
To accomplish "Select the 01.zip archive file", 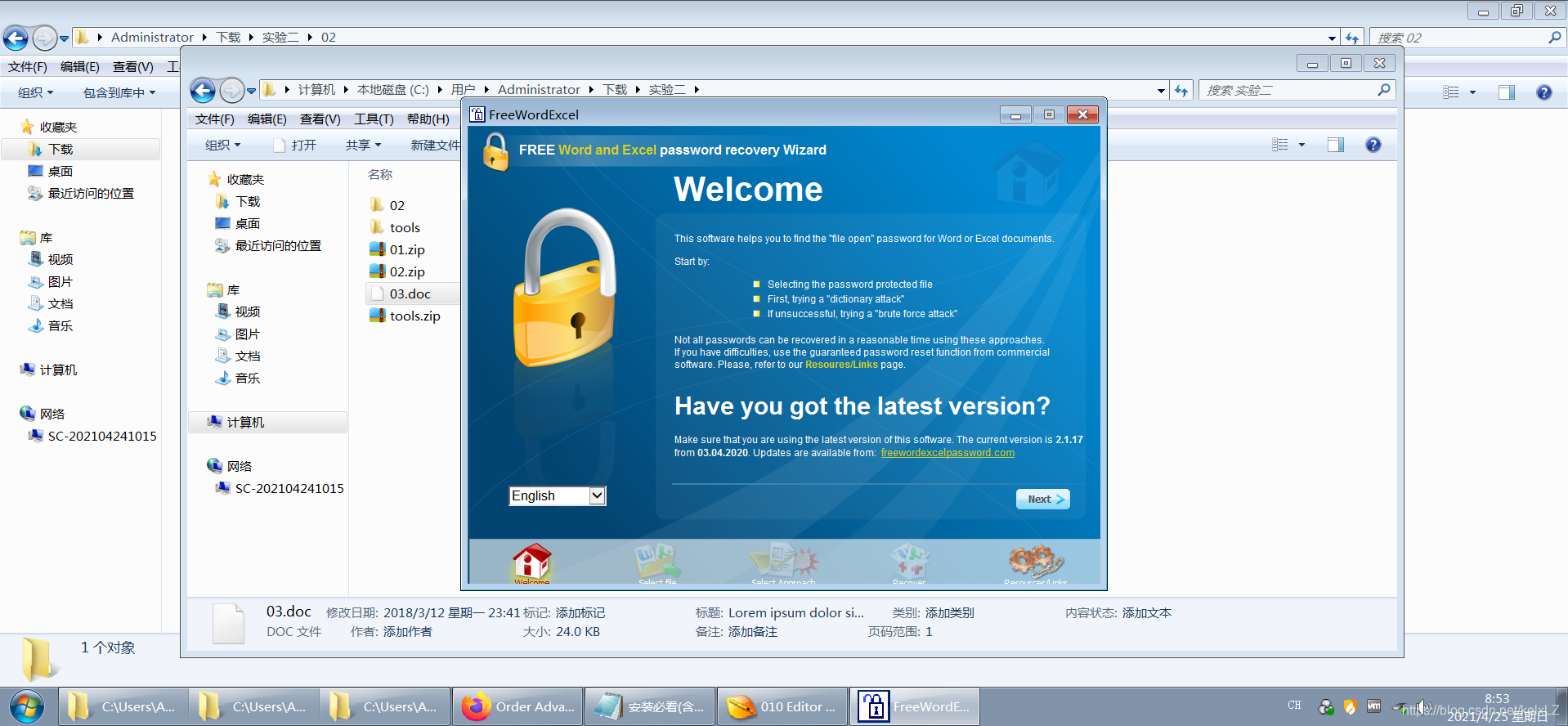I will click(397, 249).
